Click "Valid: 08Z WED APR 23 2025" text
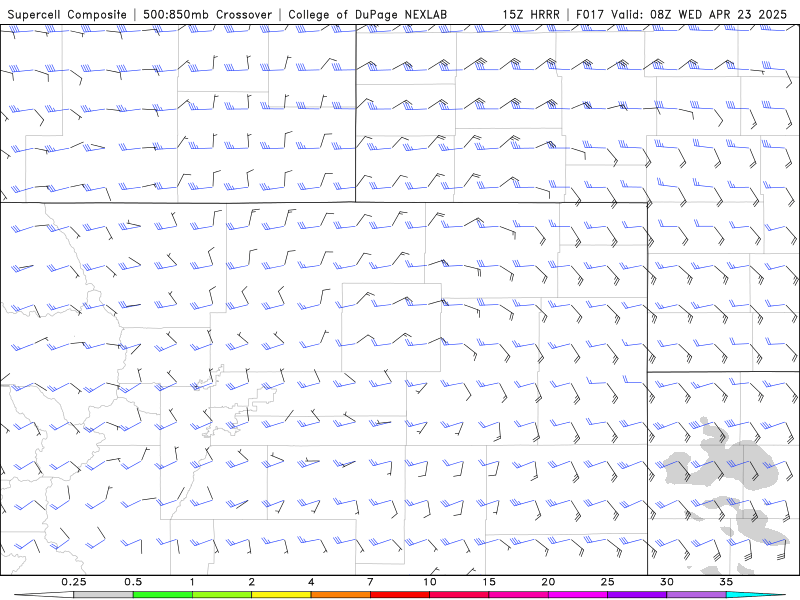This screenshot has width=800, height=600. pos(699,14)
